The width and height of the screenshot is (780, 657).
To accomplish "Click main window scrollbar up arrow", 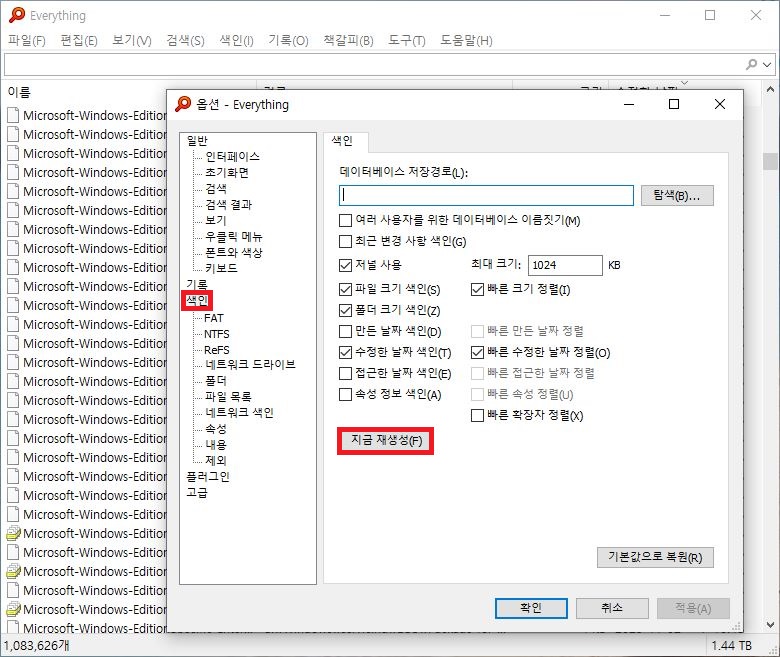I will pyautogui.click(x=770, y=90).
